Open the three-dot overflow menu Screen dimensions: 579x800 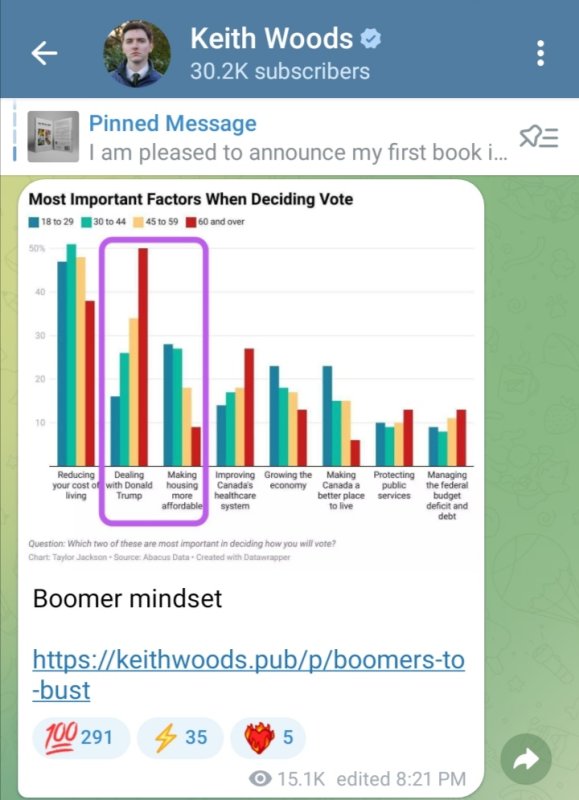540,53
